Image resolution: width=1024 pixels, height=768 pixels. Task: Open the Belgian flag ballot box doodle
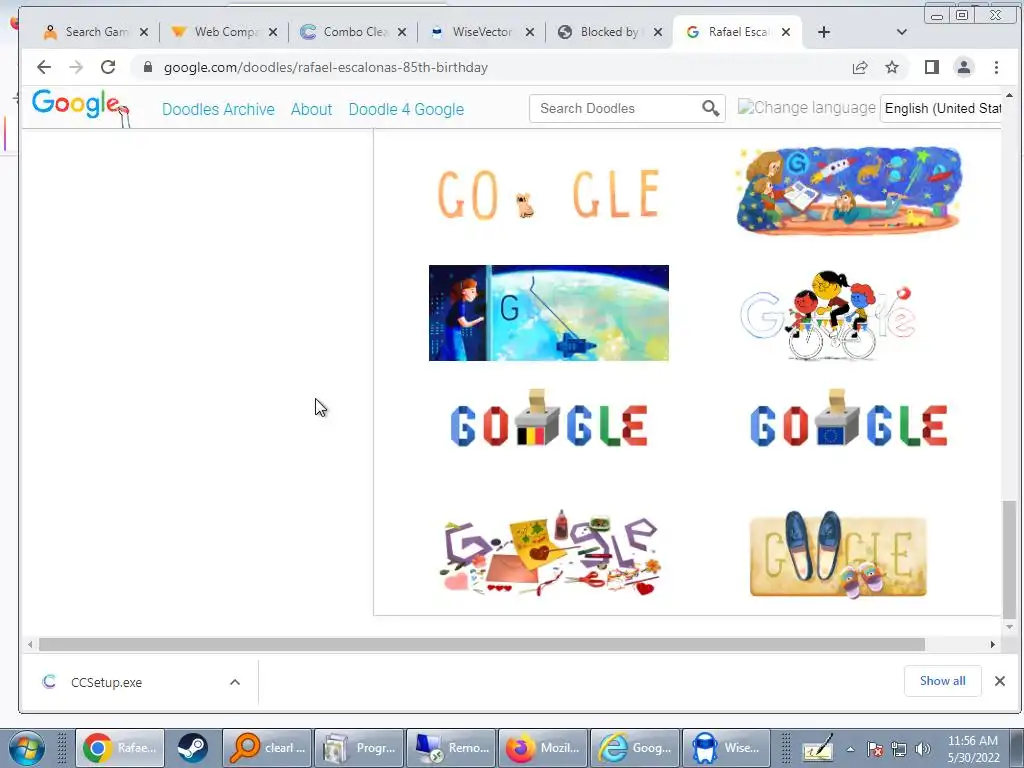pyautogui.click(x=549, y=419)
